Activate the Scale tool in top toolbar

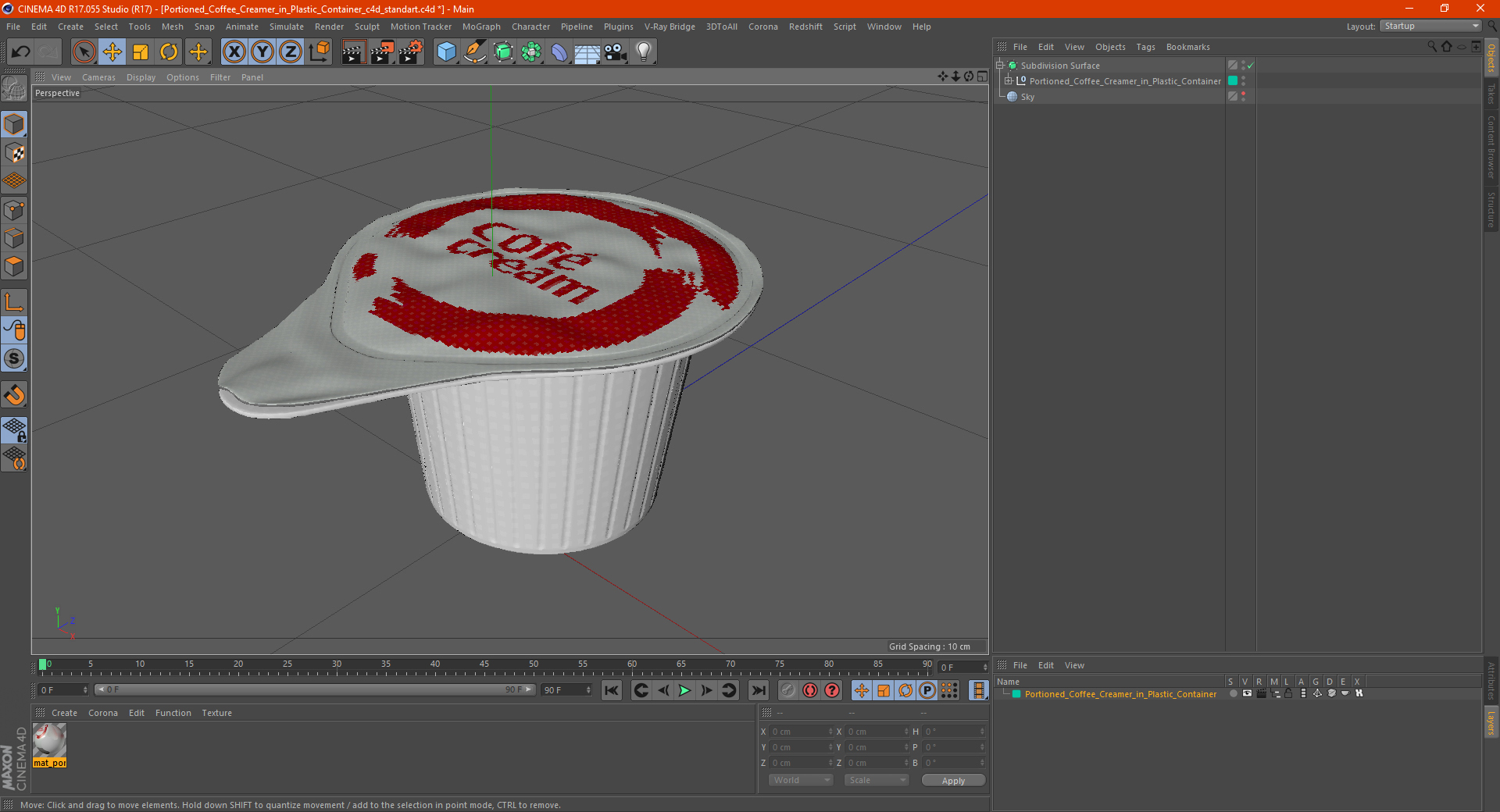[141, 52]
